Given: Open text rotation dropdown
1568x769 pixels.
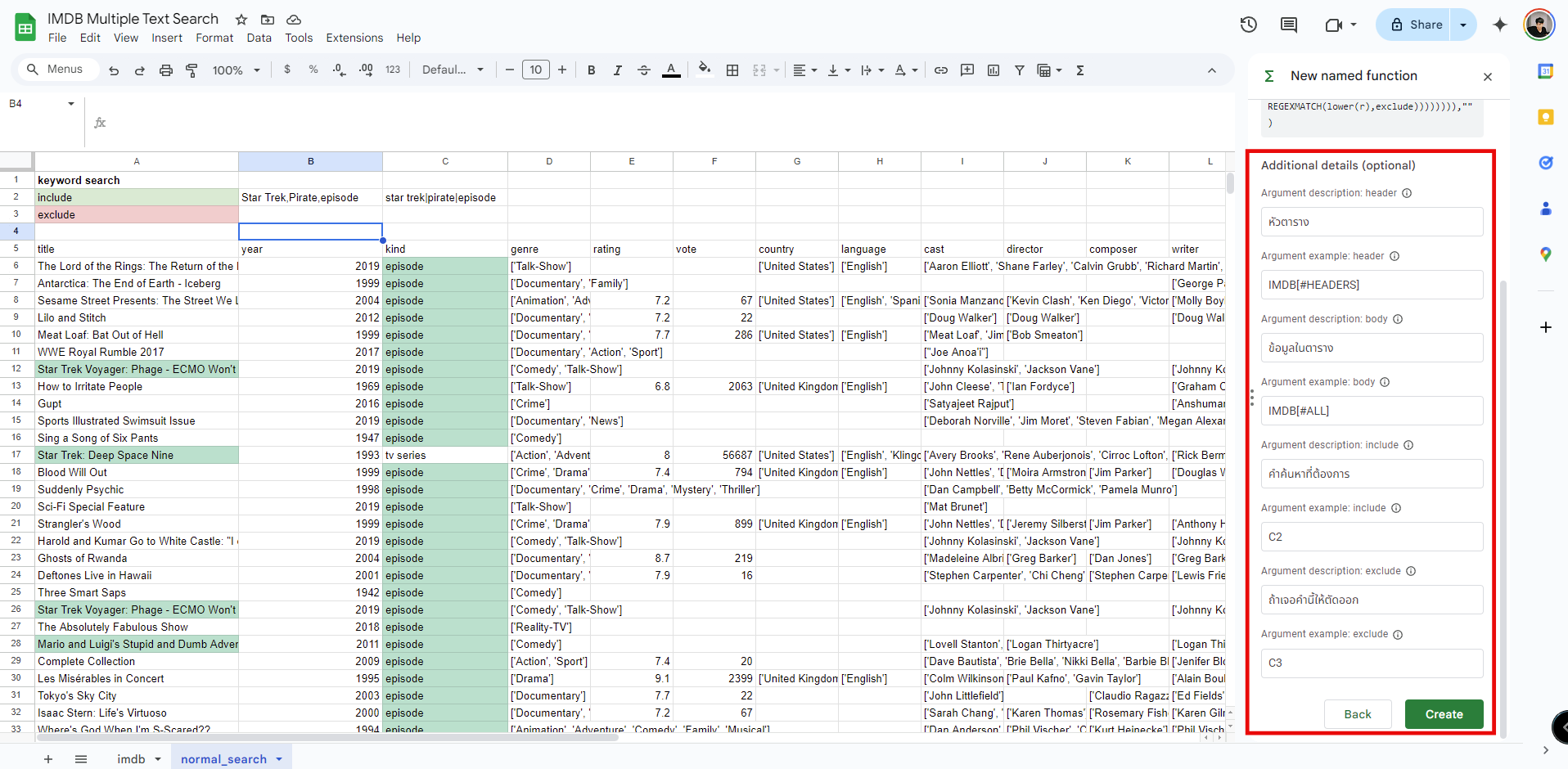Looking at the screenshot, I should (906, 70).
